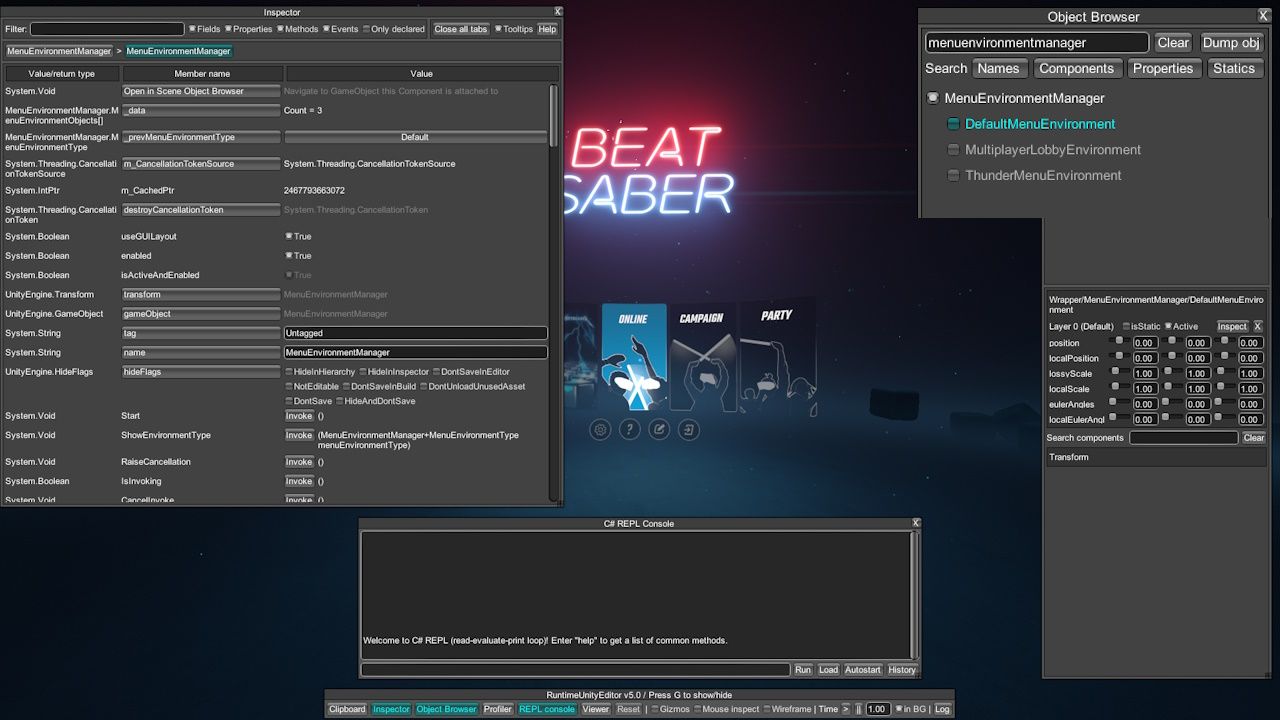Click the exit game door icon
This screenshot has height=720, width=1280.
(x=689, y=430)
